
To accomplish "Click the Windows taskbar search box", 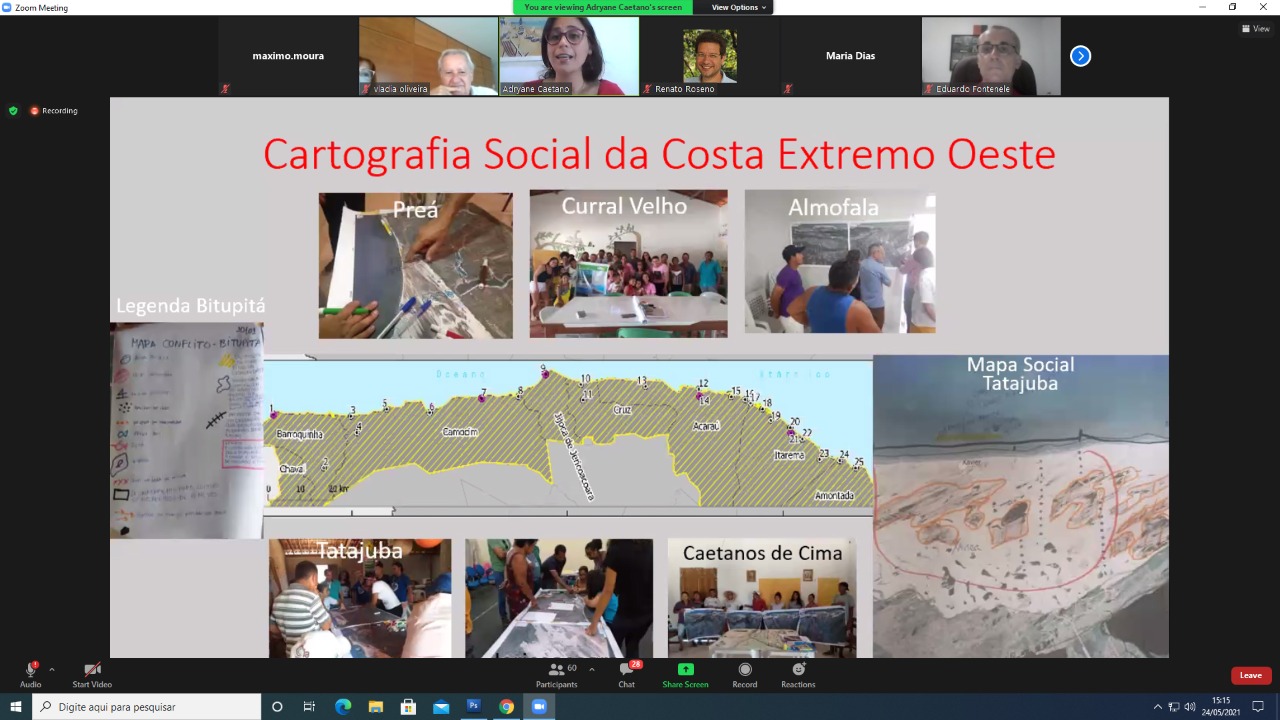I will click(x=146, y=707).
